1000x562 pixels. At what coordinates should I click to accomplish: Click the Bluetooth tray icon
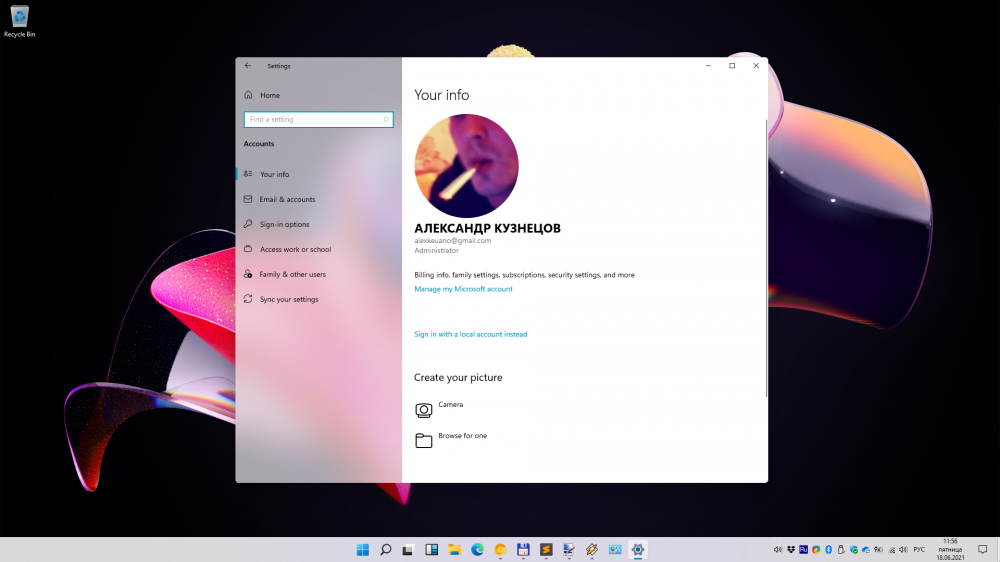point(828,549)
